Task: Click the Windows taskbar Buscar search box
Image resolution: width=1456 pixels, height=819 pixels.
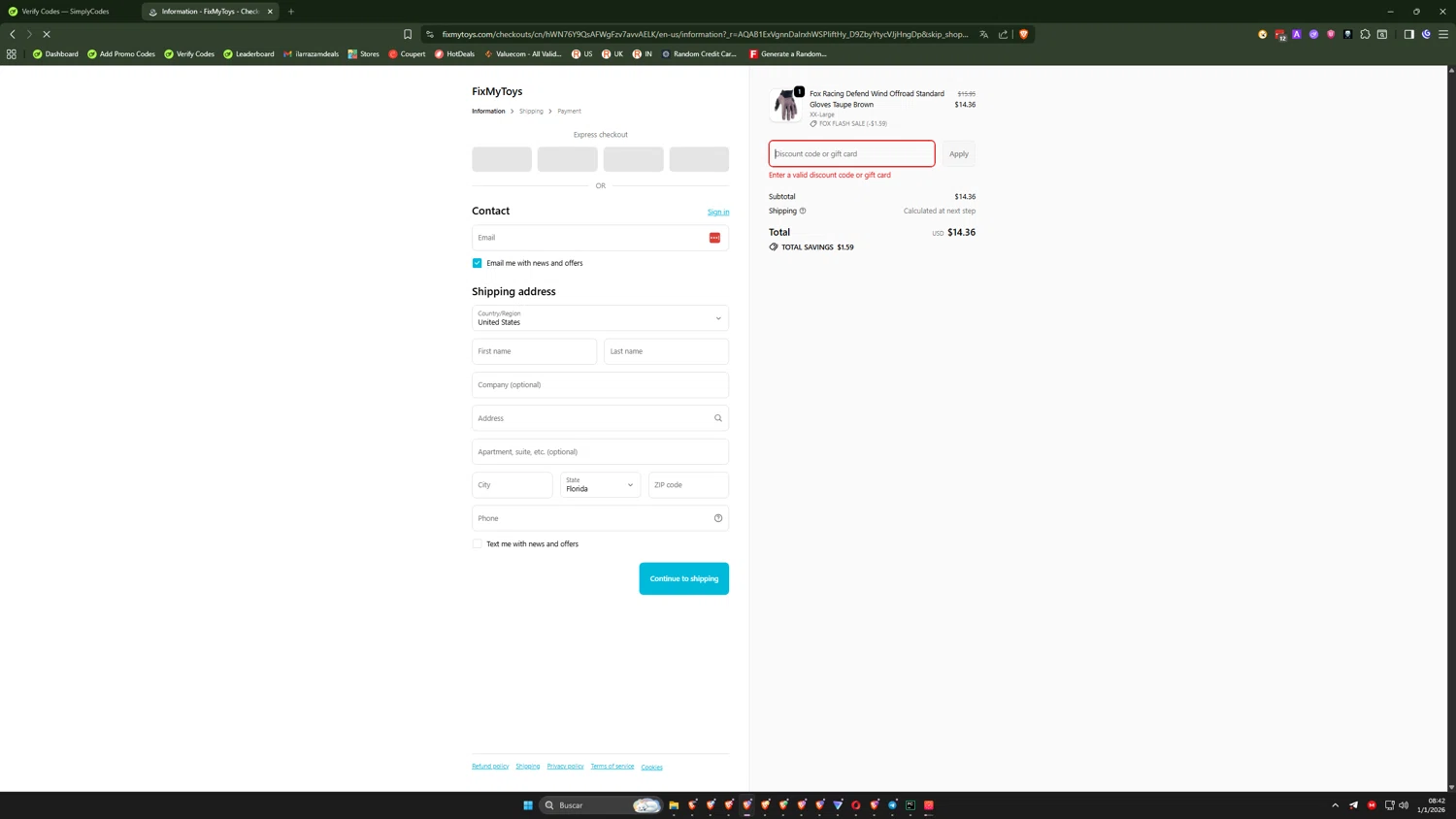Action: [x=601, y=805]
